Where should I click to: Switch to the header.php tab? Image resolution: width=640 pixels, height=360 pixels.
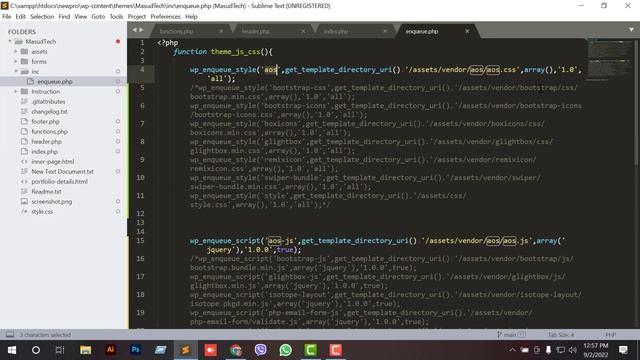click(x=256, y=31)
